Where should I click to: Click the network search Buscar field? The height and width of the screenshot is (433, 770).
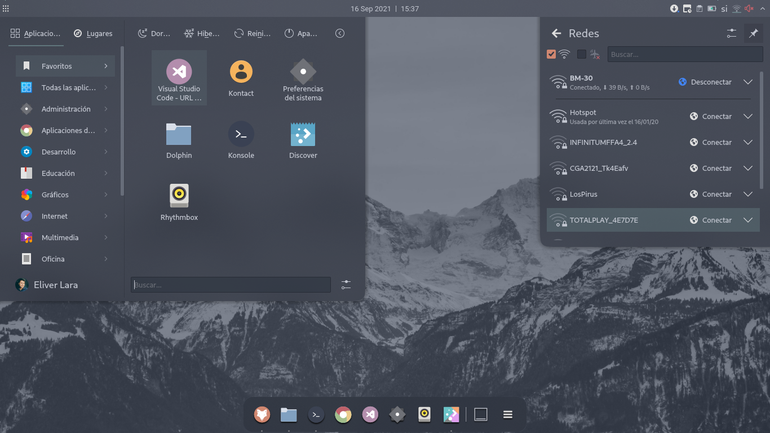pyautogui.click(x=685, y=54)
